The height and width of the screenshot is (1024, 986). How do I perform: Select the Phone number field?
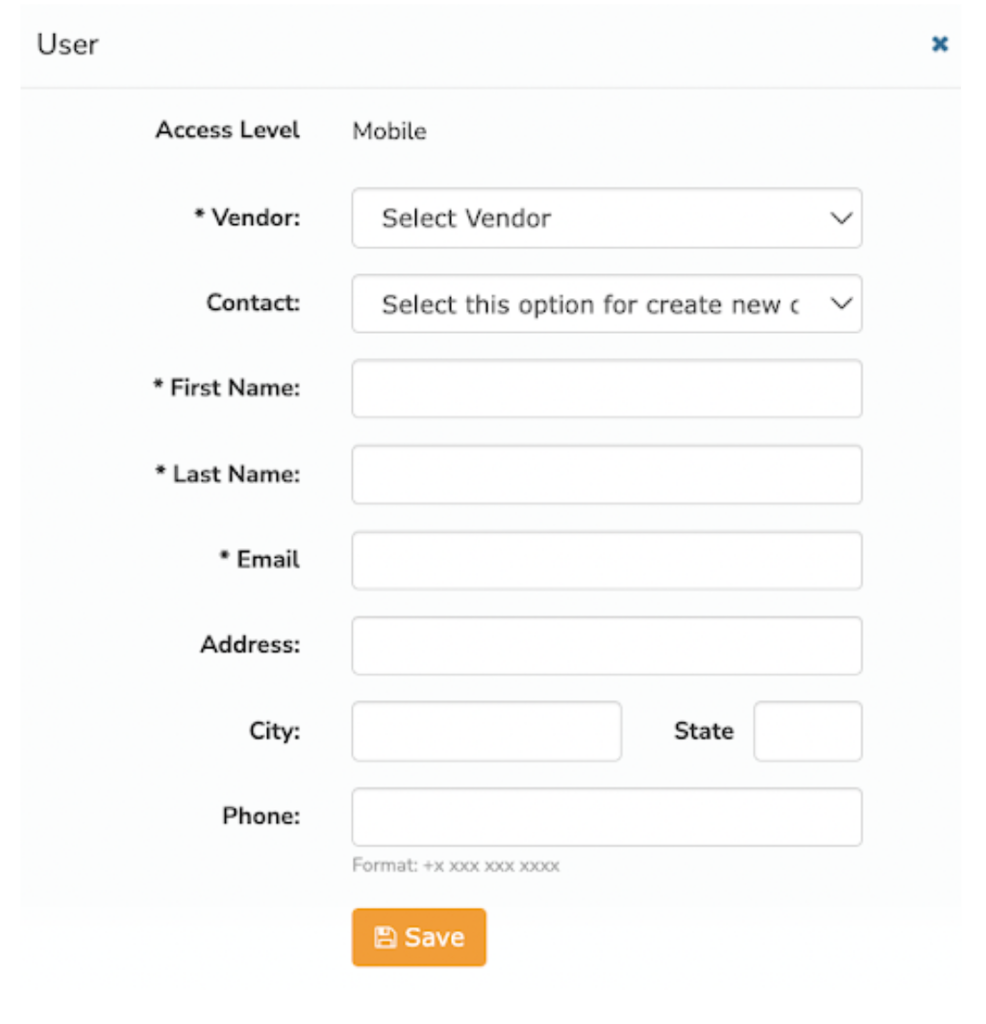607,817
